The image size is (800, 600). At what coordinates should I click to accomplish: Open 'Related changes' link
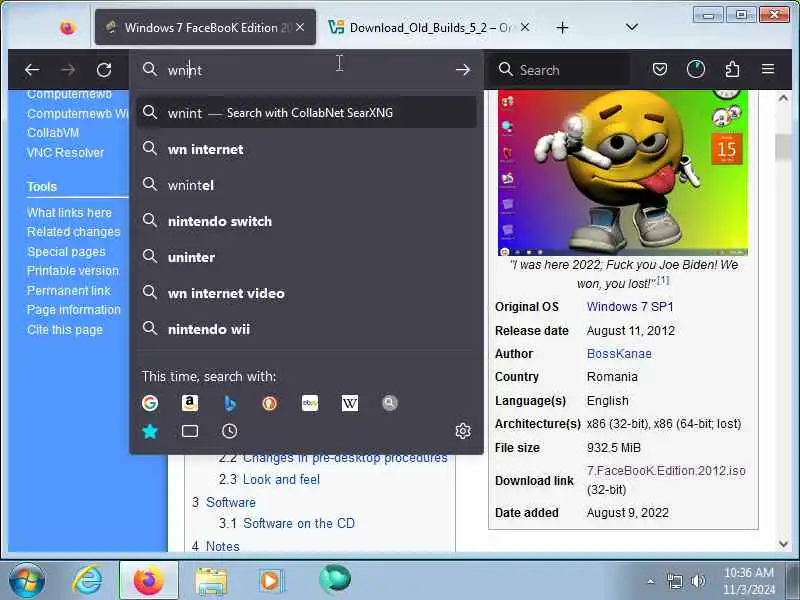click(x=73, y=232)
